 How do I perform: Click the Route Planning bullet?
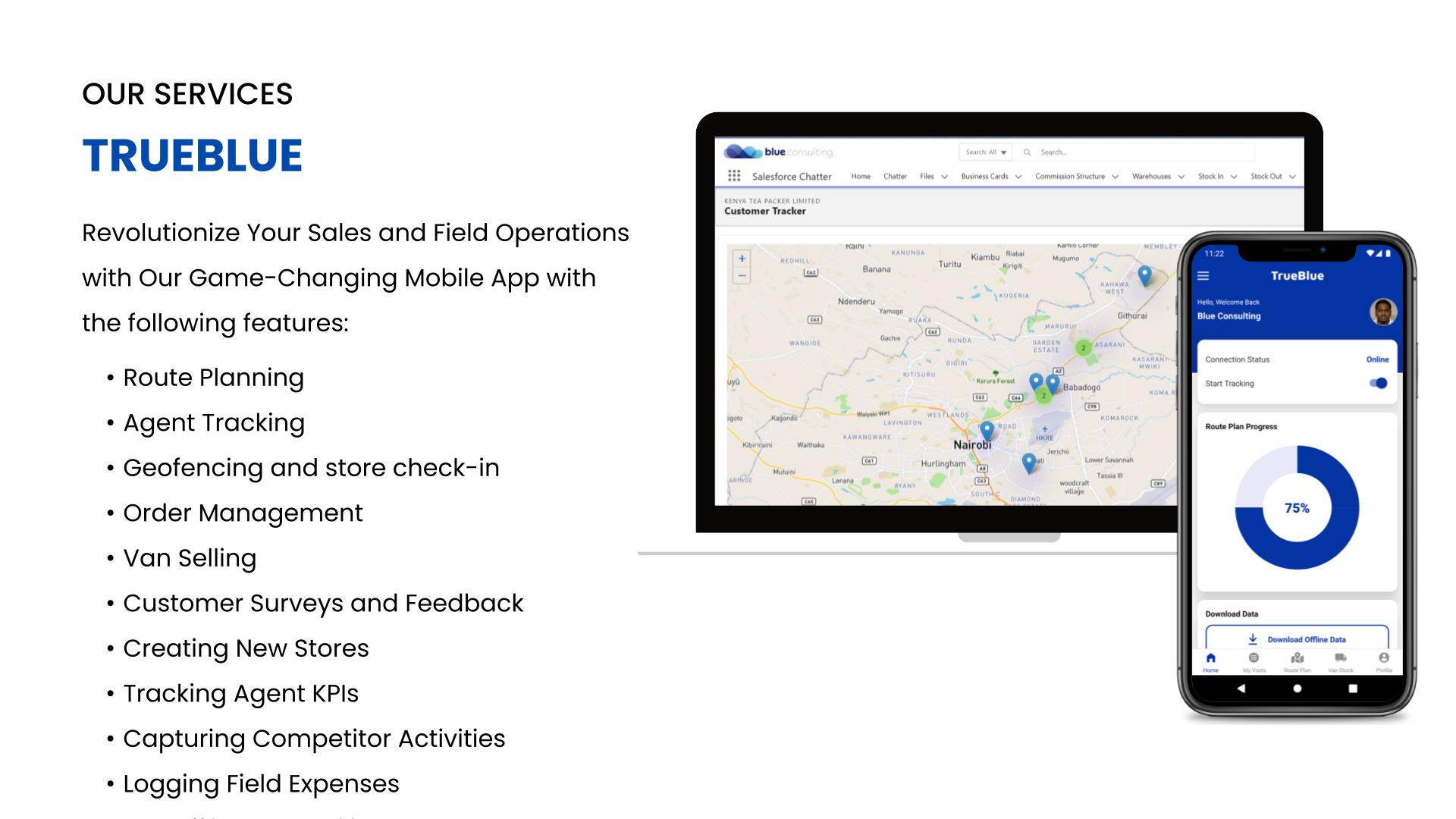[x=213, y=378]
